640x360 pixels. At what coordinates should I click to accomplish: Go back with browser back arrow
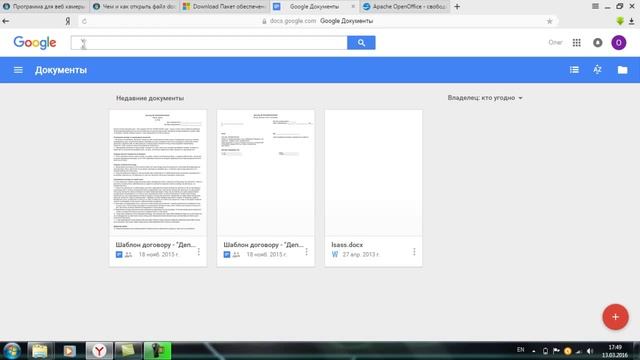click(6, 21)
